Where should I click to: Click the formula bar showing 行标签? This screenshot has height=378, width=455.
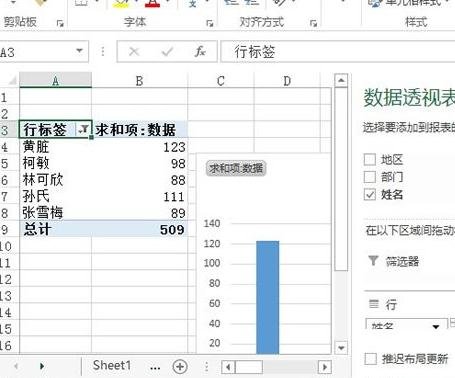tap(337, 52)
